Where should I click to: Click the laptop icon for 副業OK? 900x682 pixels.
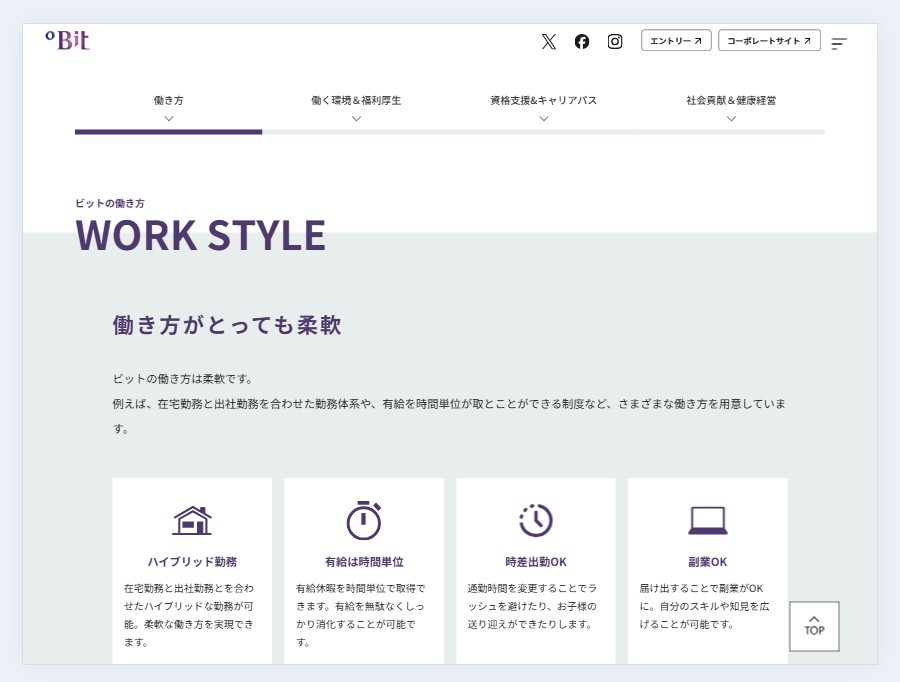707,520
